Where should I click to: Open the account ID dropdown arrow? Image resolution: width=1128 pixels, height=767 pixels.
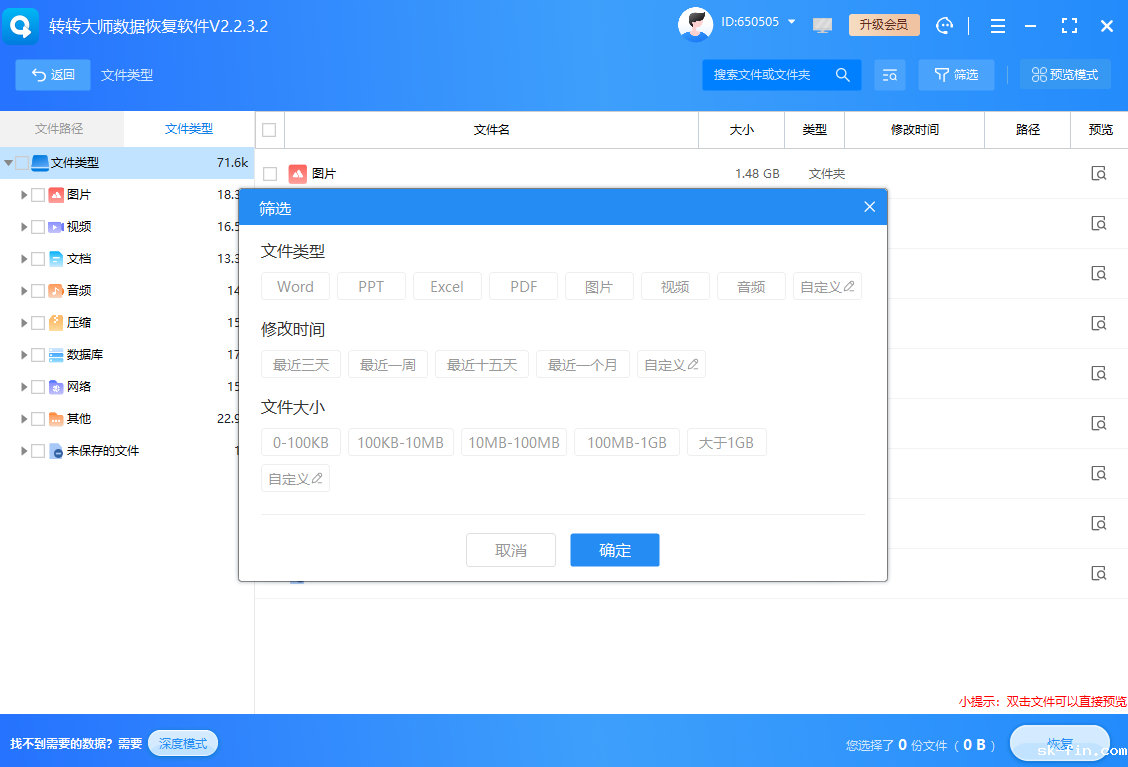click(793, 22)
